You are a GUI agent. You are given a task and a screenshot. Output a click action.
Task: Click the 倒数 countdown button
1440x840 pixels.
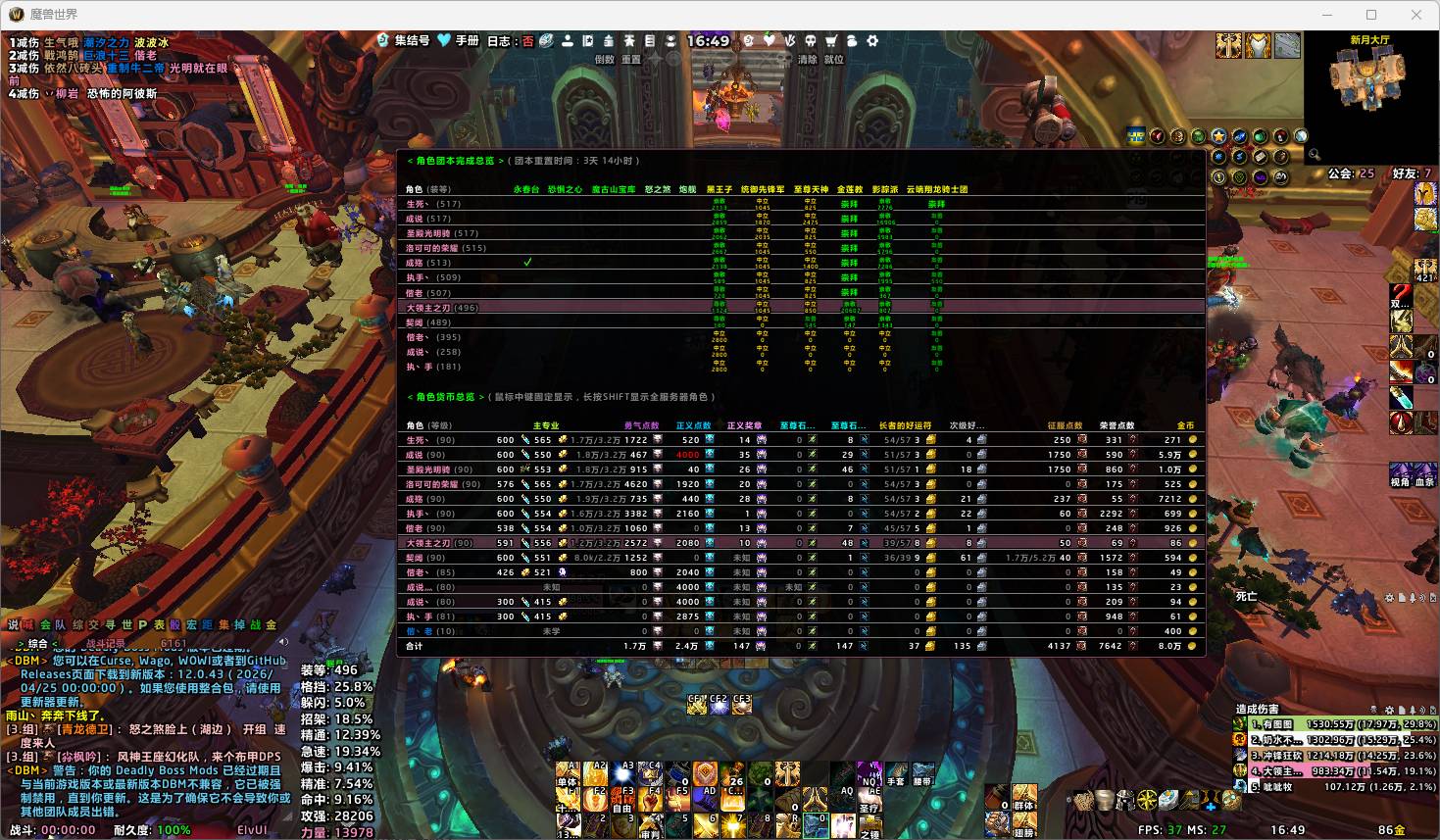(x=604, y=59)
